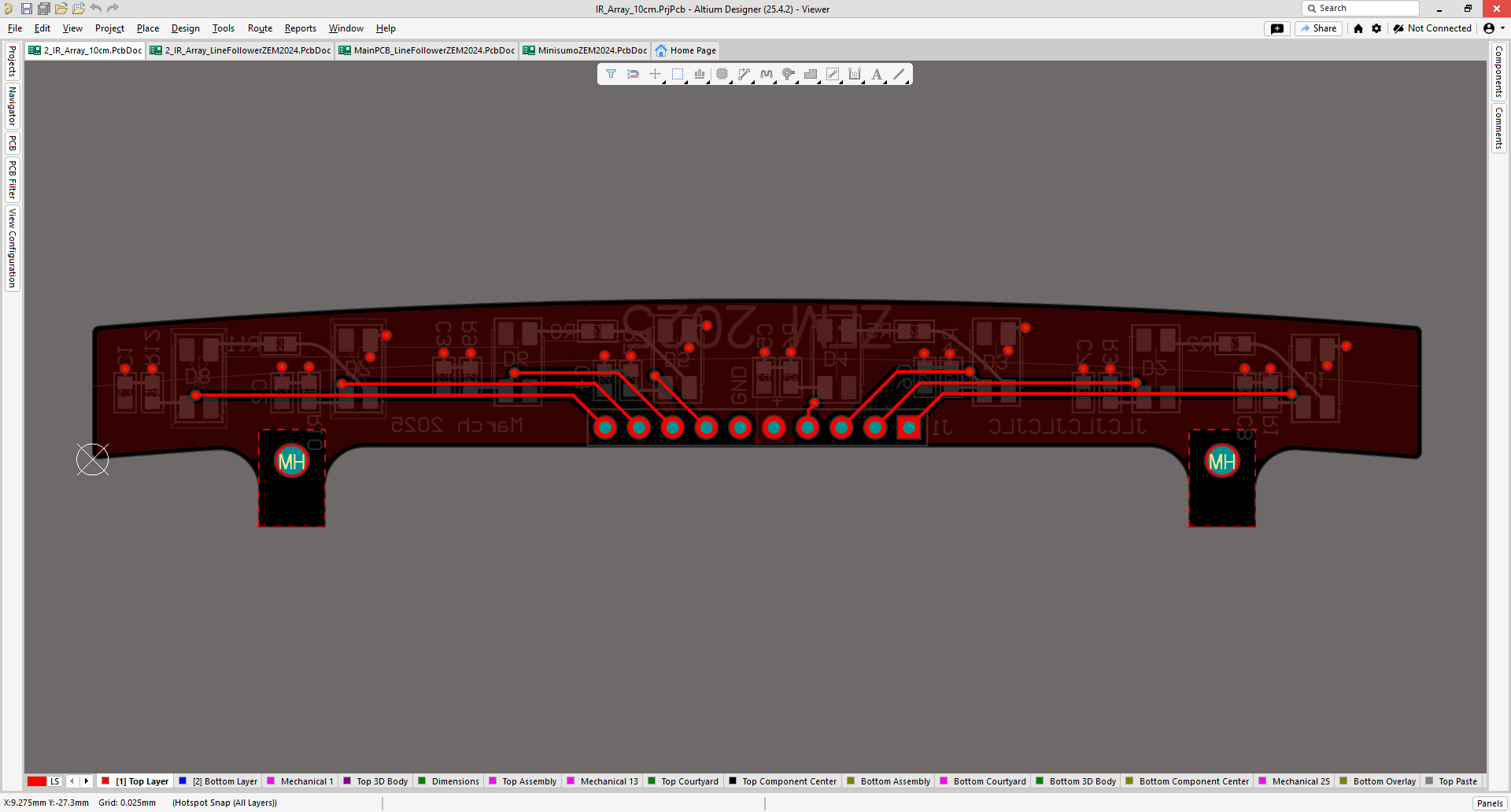Click the Not Connected status button
The height and width of the screenshot is (812, 1511).
pyautogui.click(x=1432, y=28)
